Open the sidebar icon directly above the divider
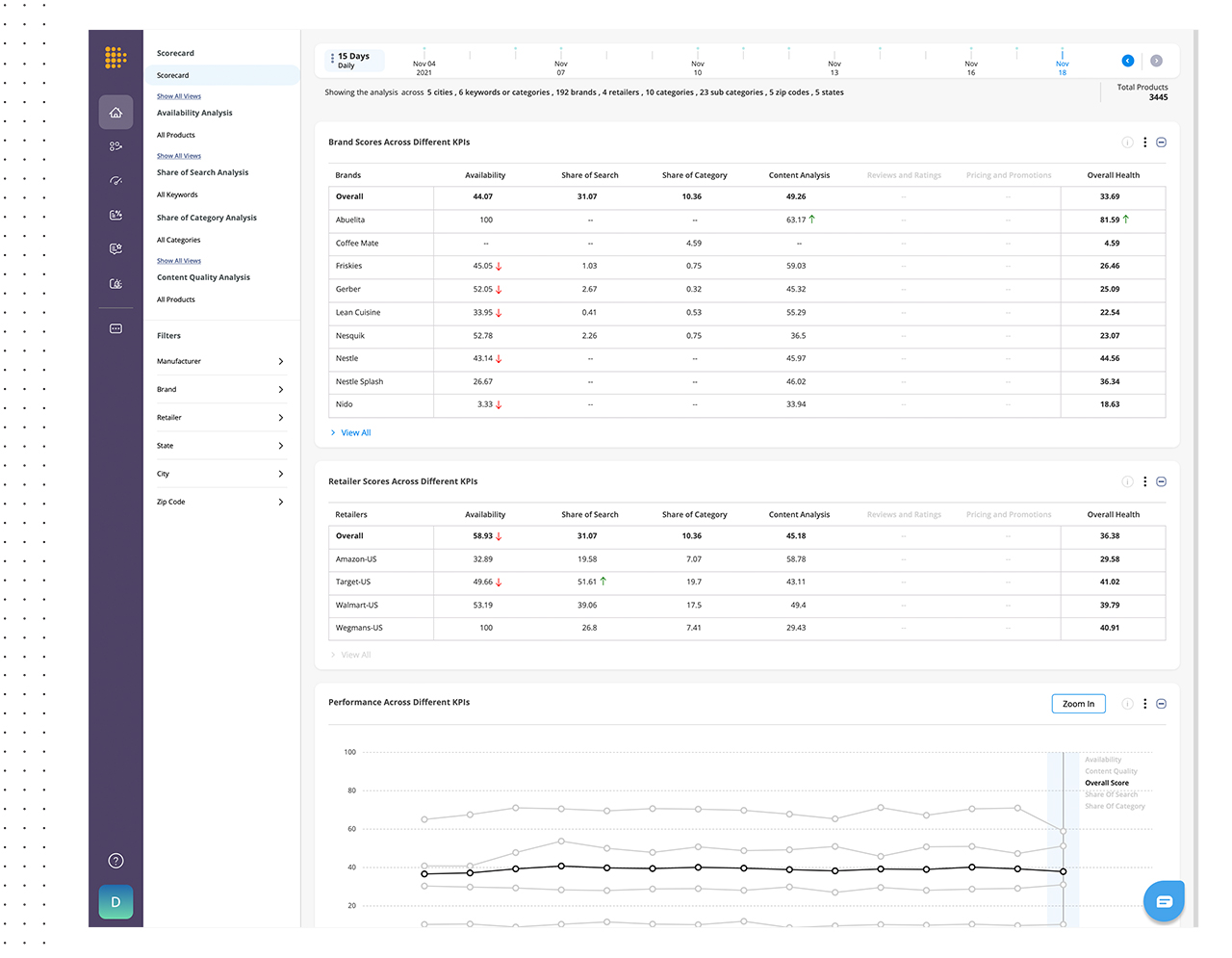 [x=115, y=284]
